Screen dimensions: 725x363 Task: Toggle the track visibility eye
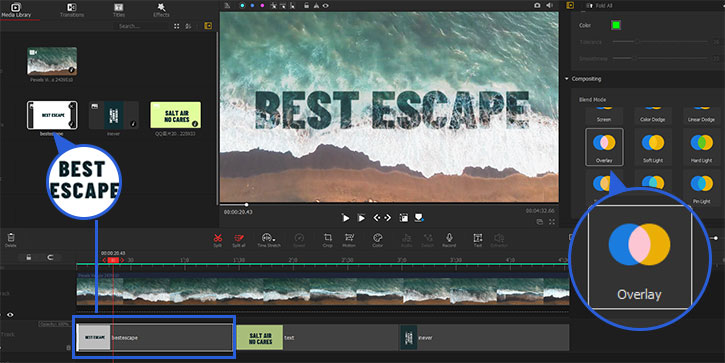click(10, 314)
